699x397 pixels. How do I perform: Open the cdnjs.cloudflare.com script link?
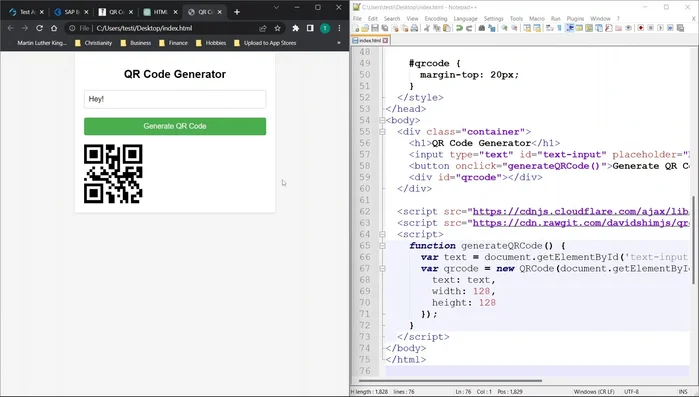pyautogui.click(x=581, y=211)
